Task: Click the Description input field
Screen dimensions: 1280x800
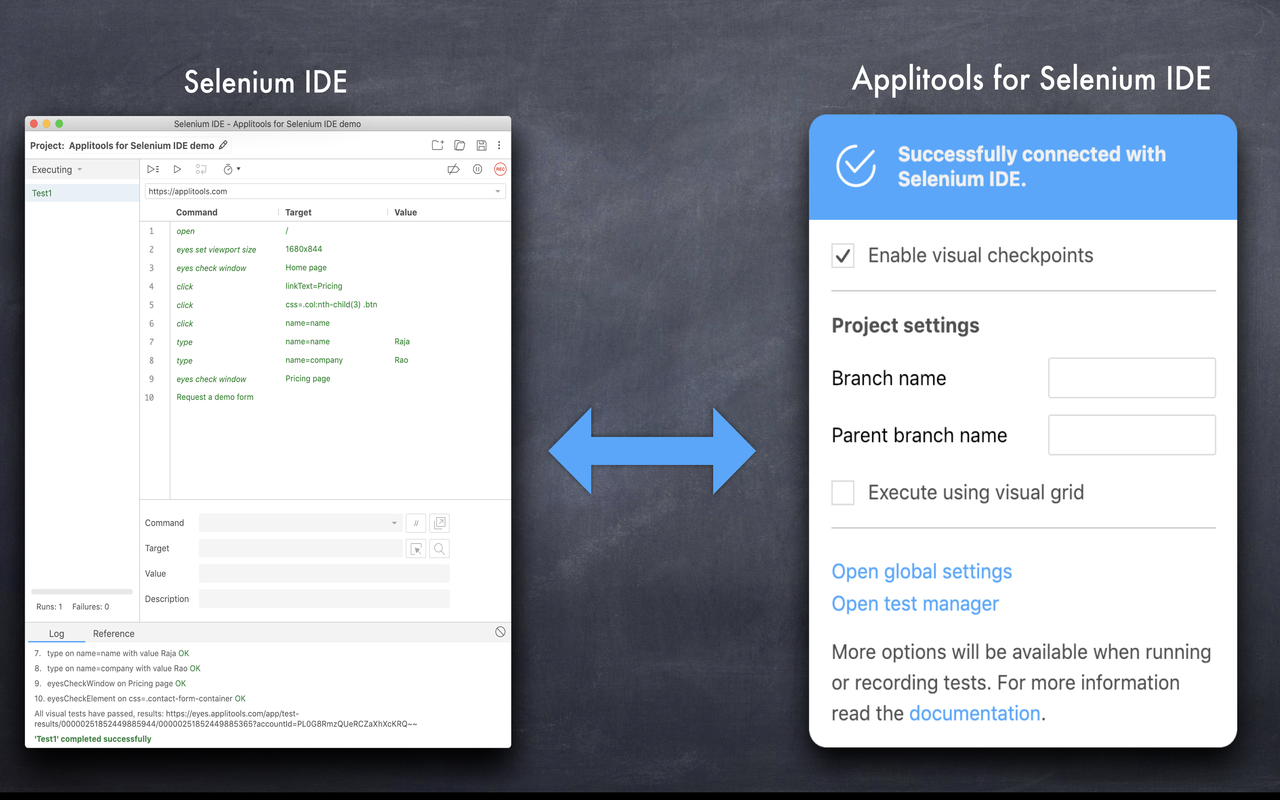Action: click(x=324, y=599)
